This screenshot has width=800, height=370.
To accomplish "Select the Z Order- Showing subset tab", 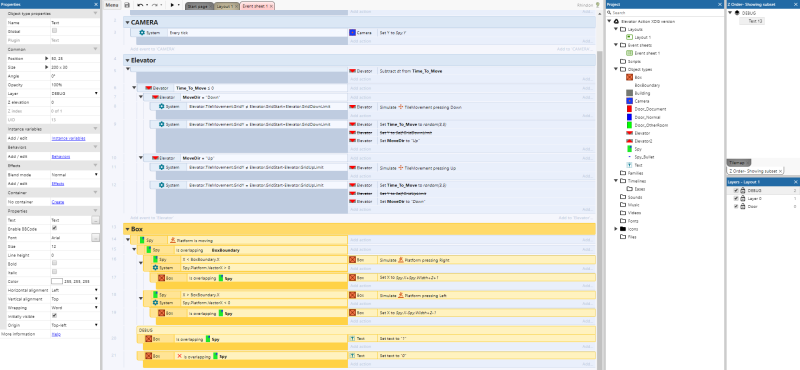I will tap(756, 170).
